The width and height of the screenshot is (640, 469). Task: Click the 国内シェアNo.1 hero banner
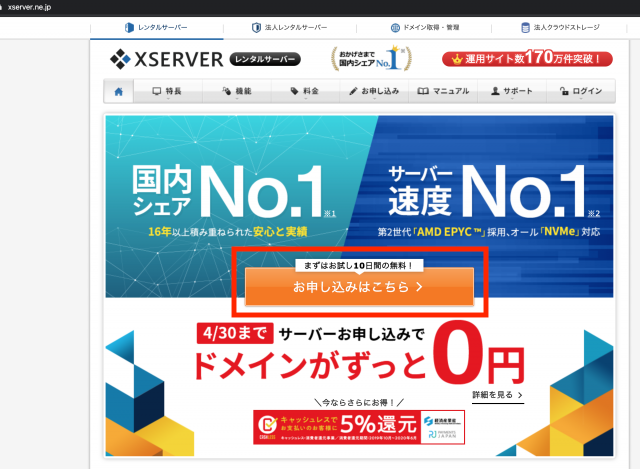[x=235, y=198]
